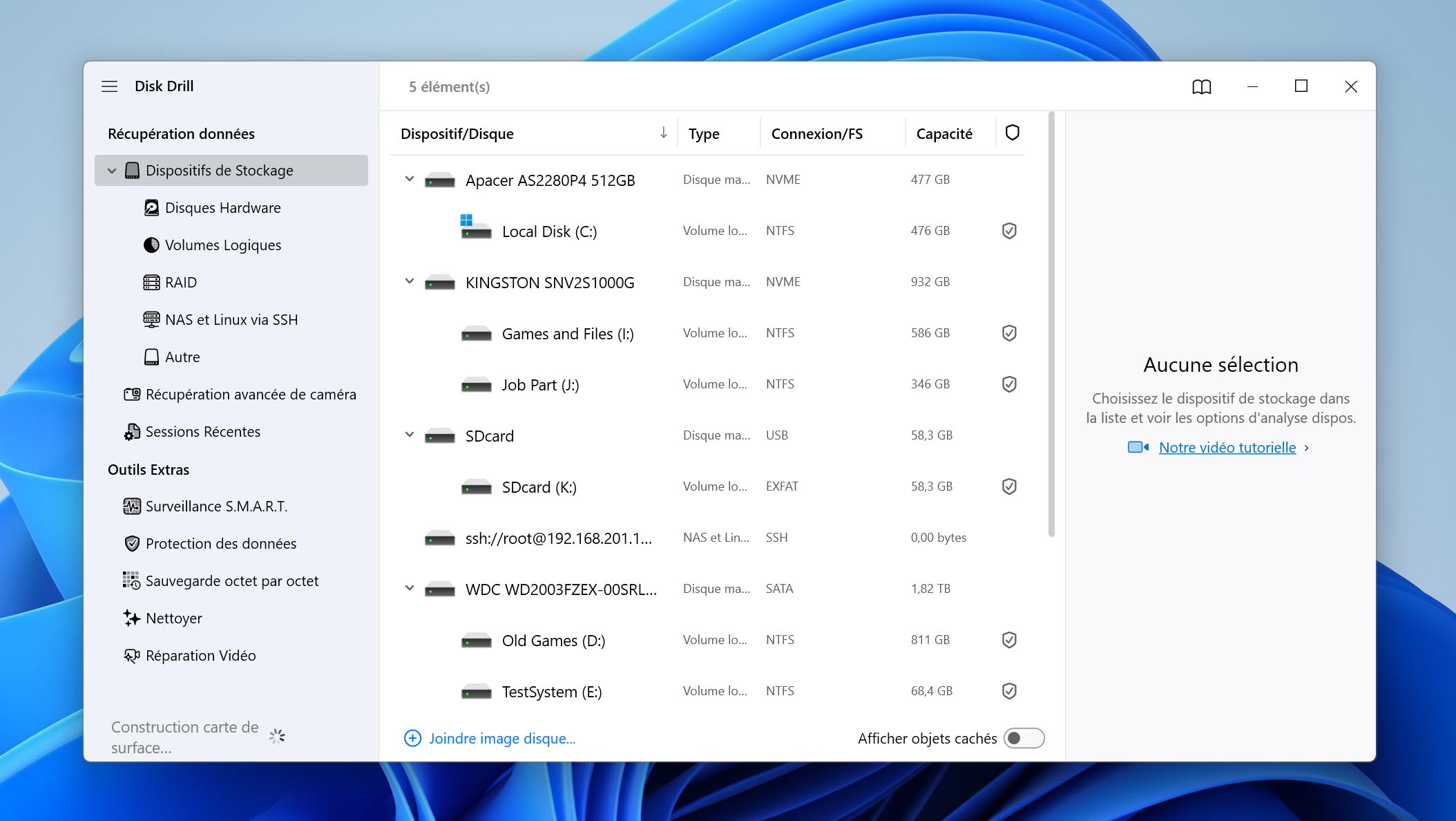Open the help book icon

[x=1202, y=86]
